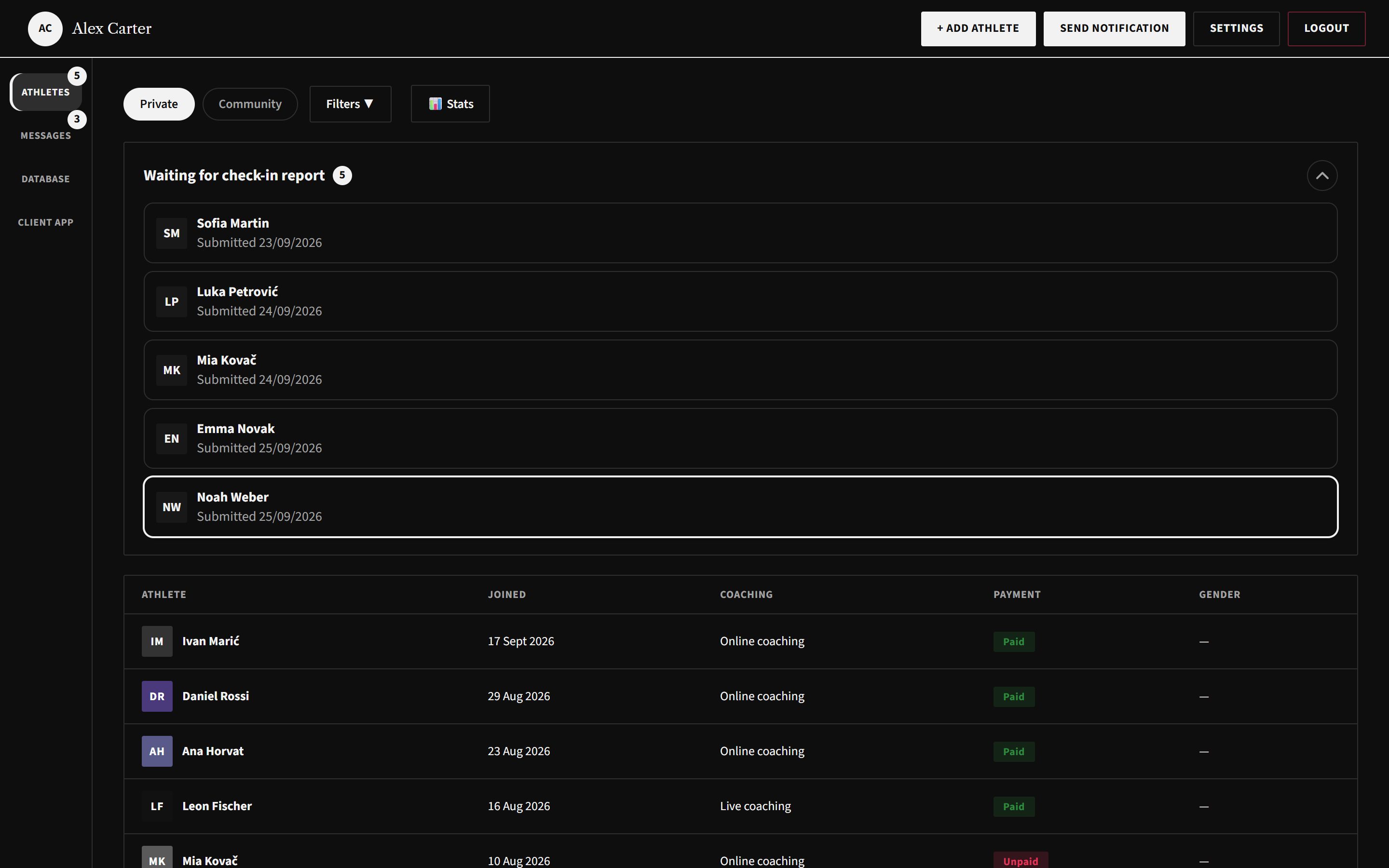
Task: Open Athletes in the sidebar
Action: [x=46, y=92]
